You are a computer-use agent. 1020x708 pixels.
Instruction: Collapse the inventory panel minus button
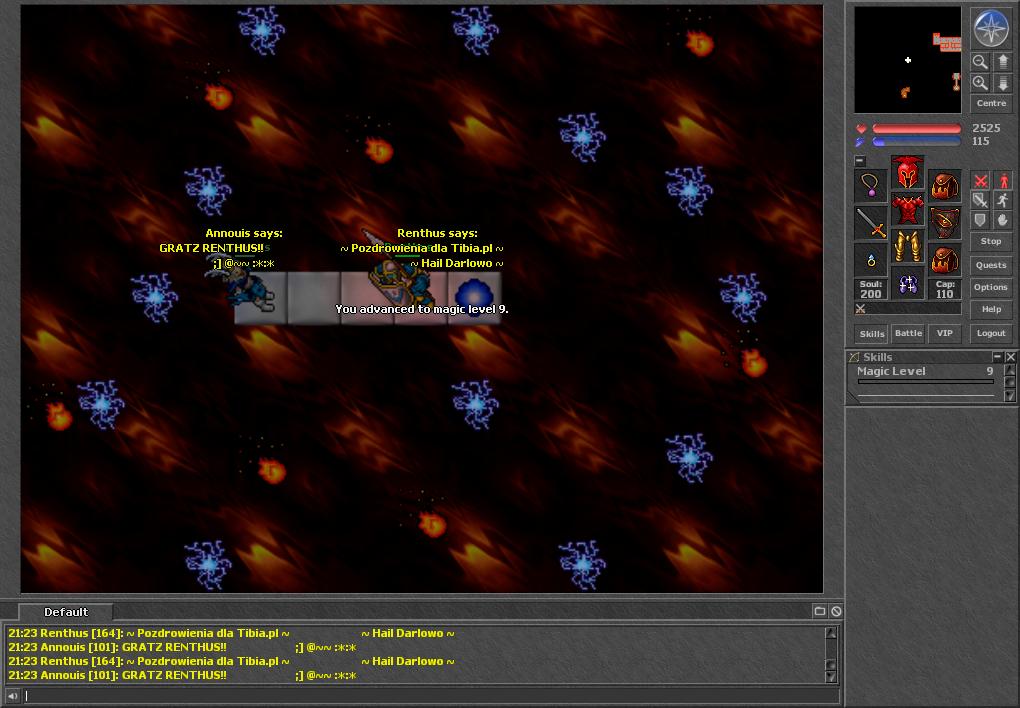[x=859, y=160]
